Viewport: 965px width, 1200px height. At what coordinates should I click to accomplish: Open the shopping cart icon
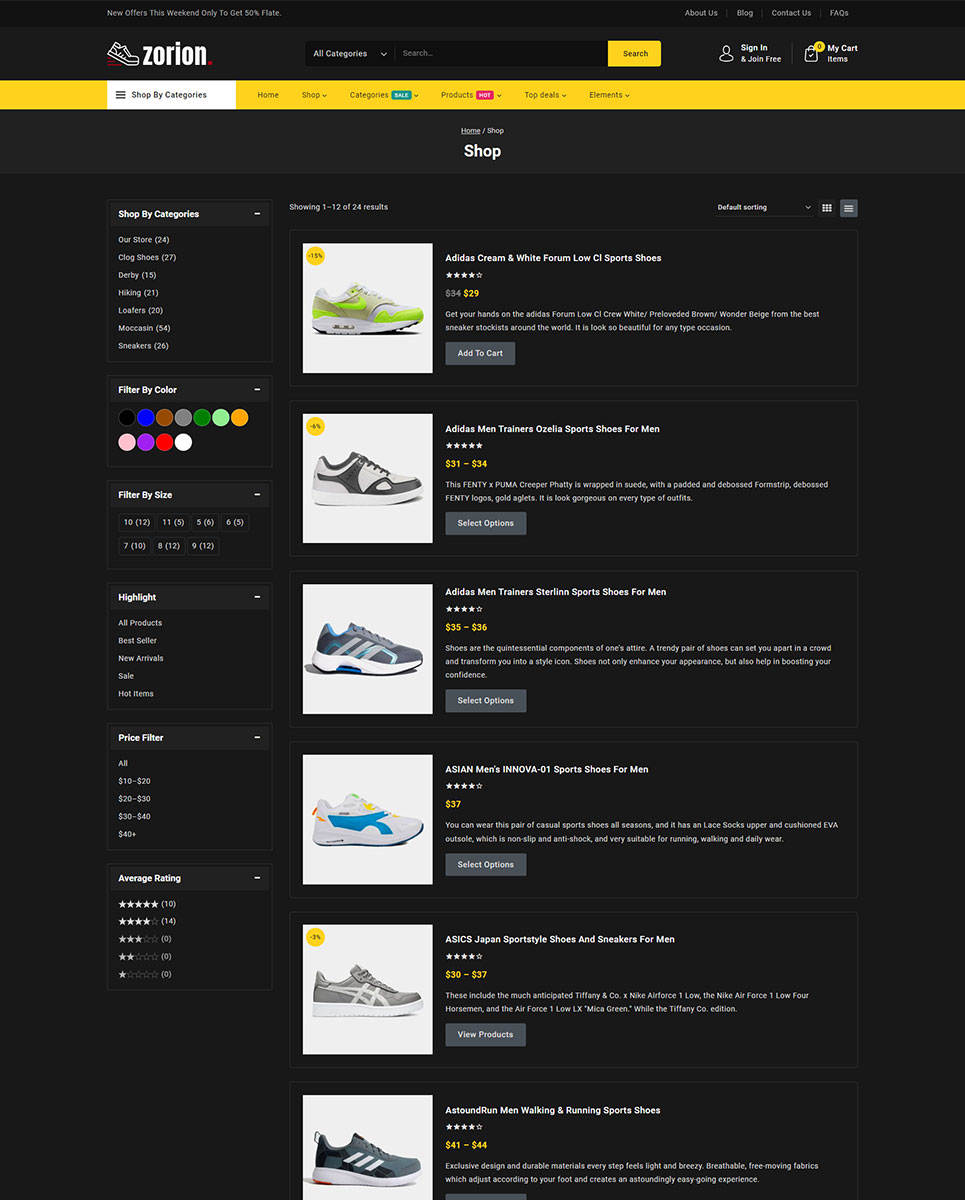pos(811,54)
